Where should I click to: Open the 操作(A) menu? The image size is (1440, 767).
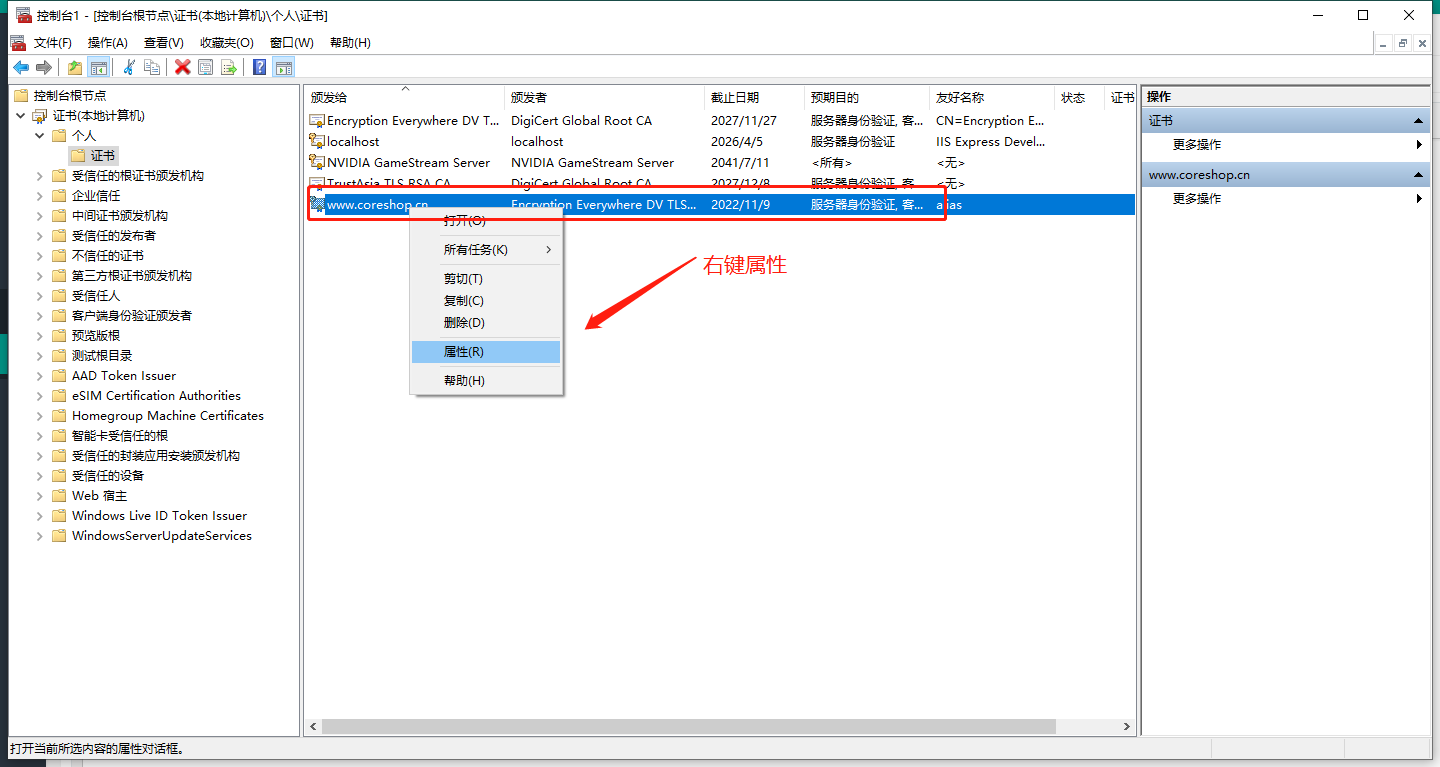coord(107,43)
